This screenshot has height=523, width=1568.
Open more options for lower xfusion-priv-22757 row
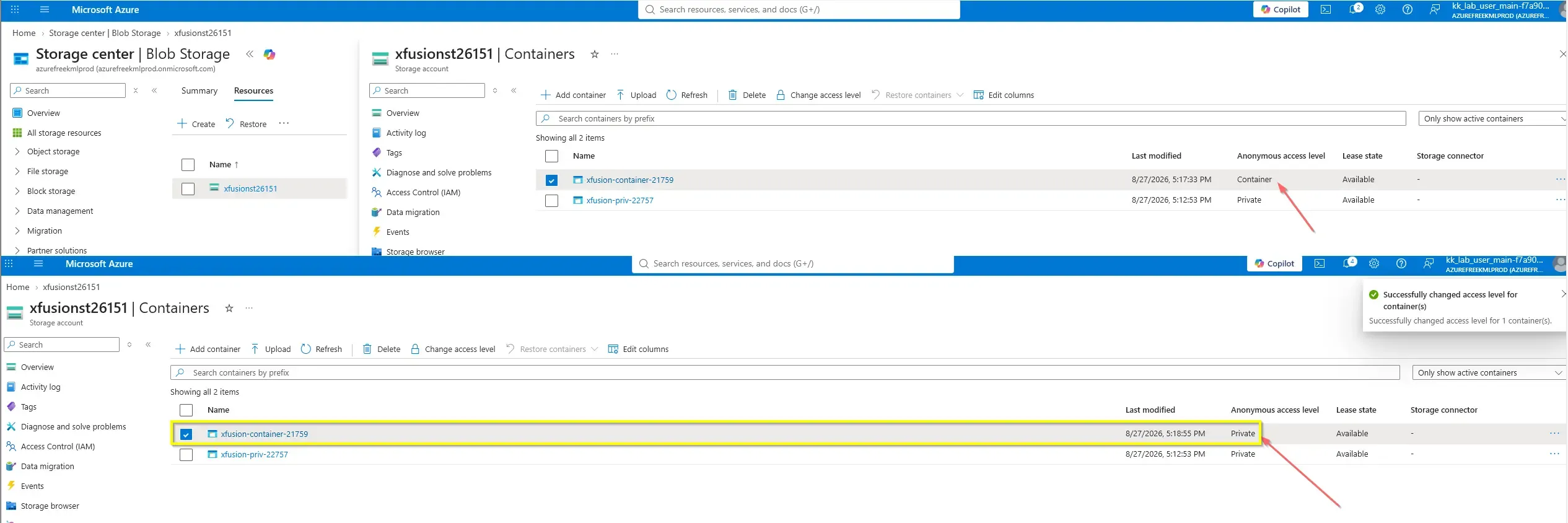click(1554, 454)
